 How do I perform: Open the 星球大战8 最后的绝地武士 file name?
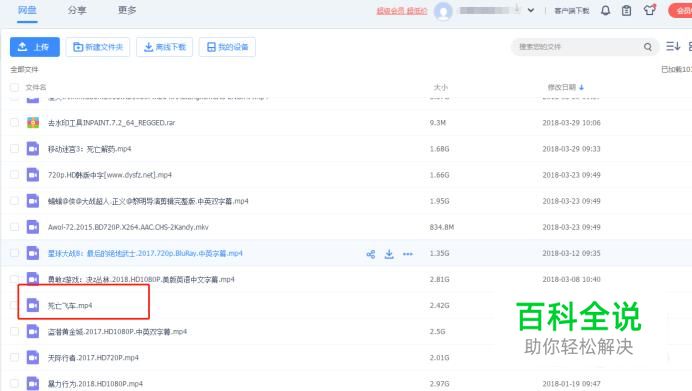[x=145, y=253]
